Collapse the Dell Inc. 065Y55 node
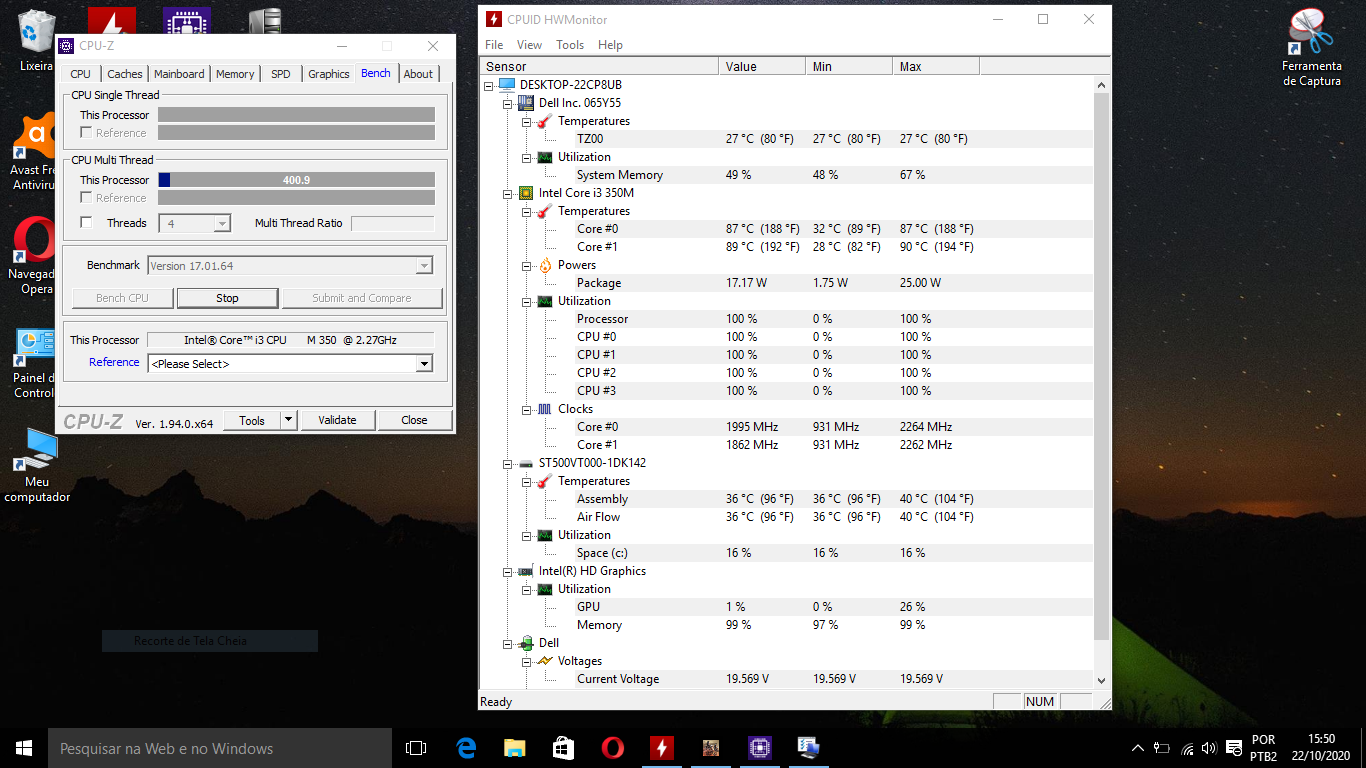 click(x=508, y=103)
